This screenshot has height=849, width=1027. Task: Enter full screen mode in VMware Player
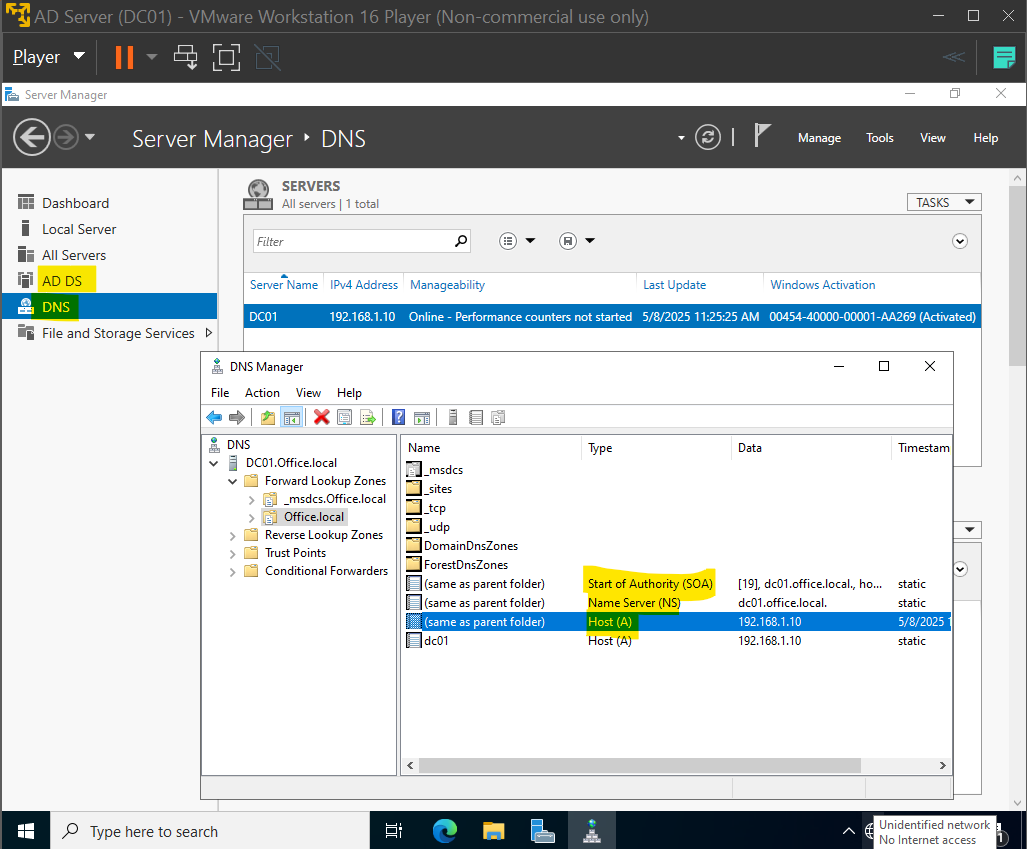point(226,57)
